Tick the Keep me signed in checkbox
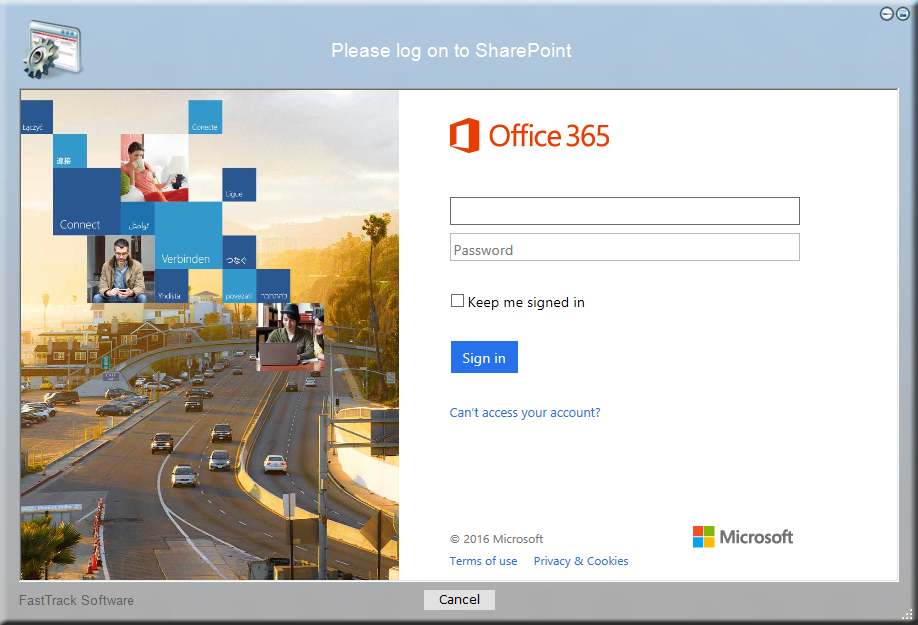The image size is (918, 625). [x=457, y=301]
